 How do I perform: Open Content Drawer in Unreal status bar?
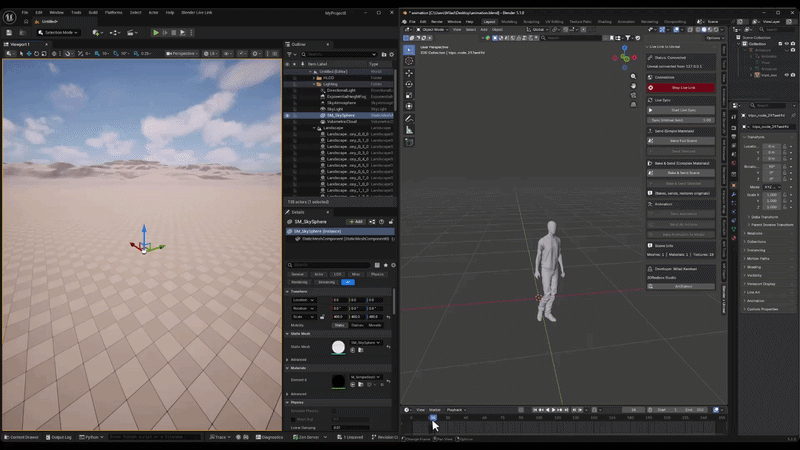click(21, 437)
